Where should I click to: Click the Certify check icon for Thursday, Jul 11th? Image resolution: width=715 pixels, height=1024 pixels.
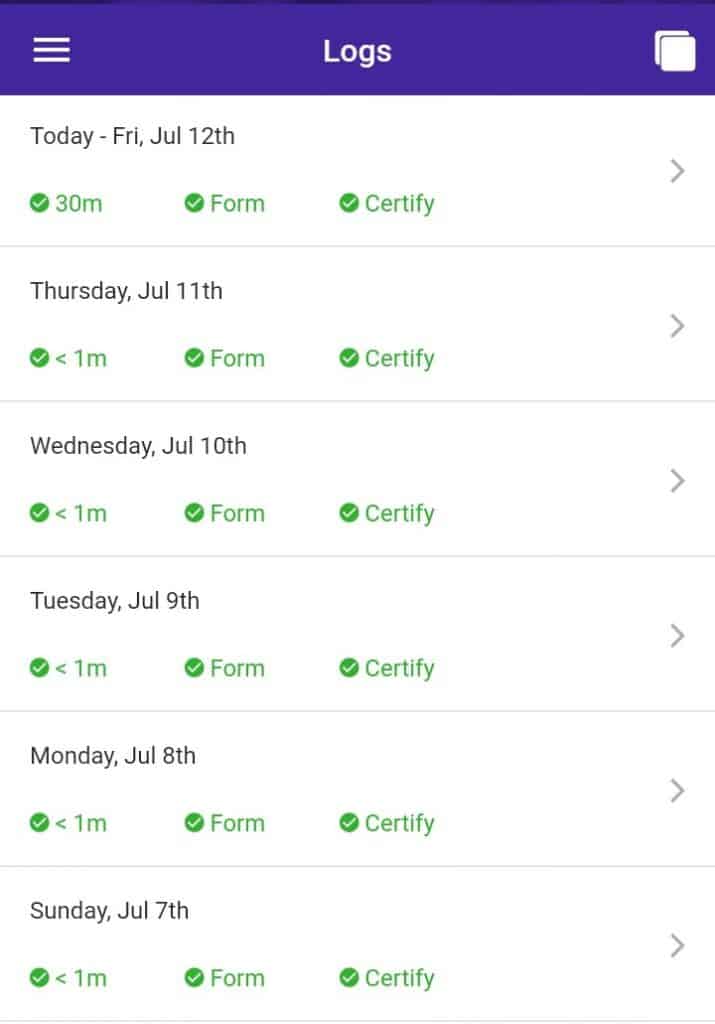350,358
